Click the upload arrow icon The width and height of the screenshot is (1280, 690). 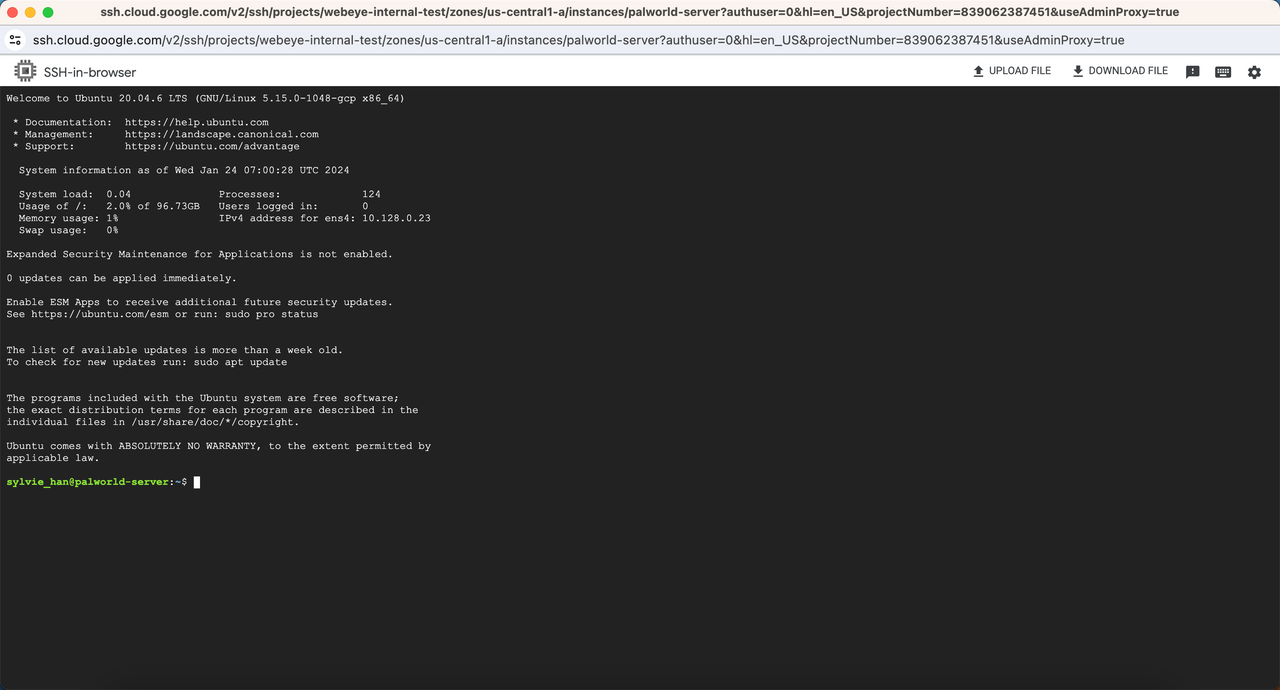click(x=978, y=71)
